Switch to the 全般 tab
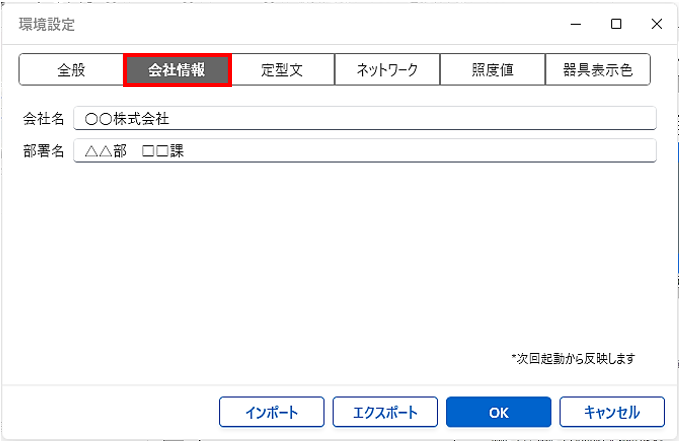 pos(71,71)
